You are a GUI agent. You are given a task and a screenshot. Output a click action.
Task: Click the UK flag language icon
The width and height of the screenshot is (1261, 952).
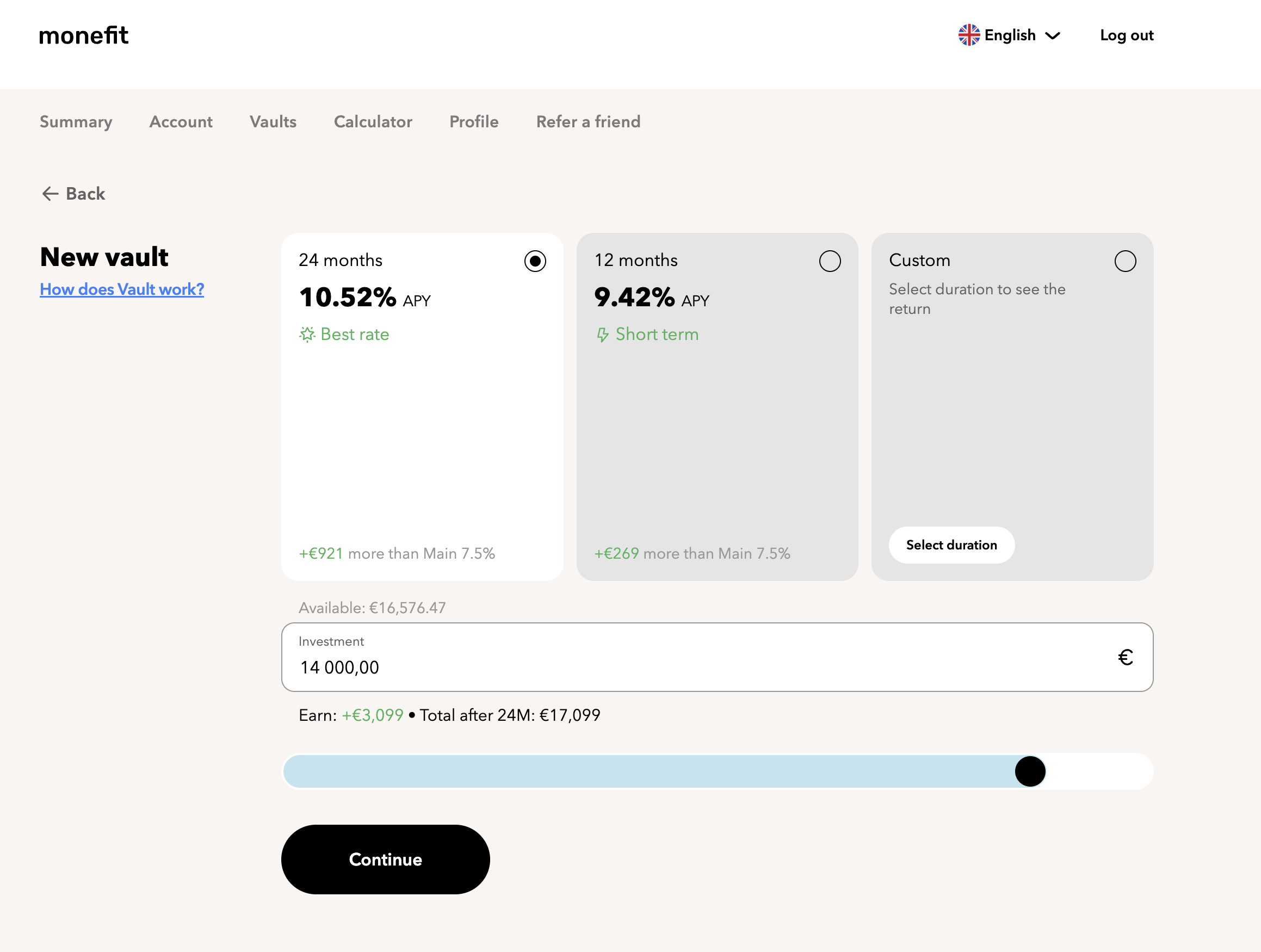pyautogui.click(x=968, y=35)
